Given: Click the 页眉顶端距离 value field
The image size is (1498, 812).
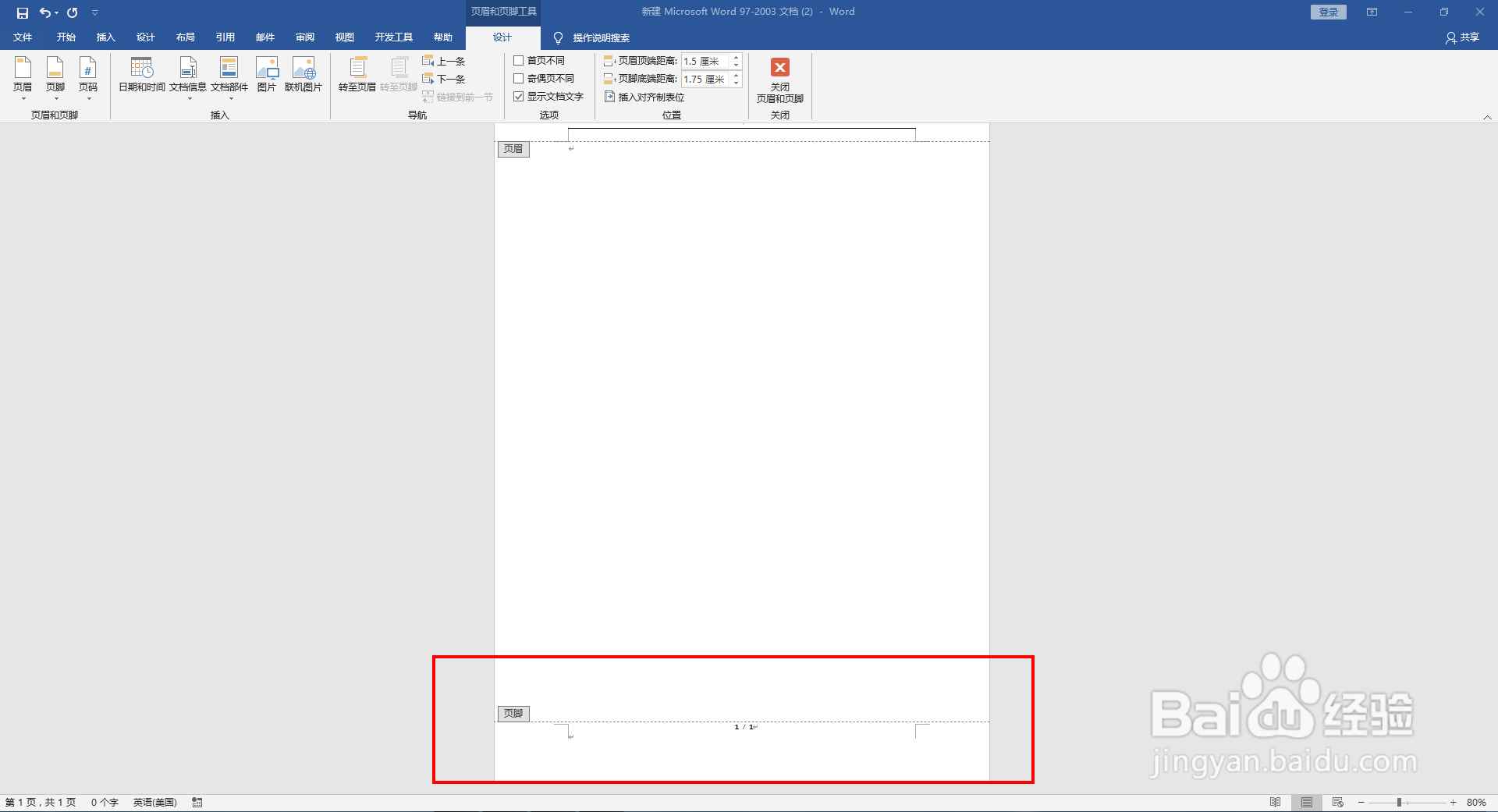Looking at the screenshot, I should [705, 60].
